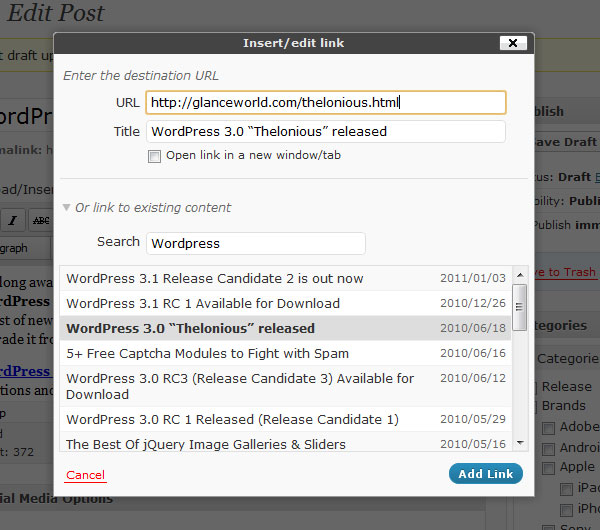Enable Open link in a new window/tab
This screenshot has height=530, width=600.
click(x=154, y=156)
